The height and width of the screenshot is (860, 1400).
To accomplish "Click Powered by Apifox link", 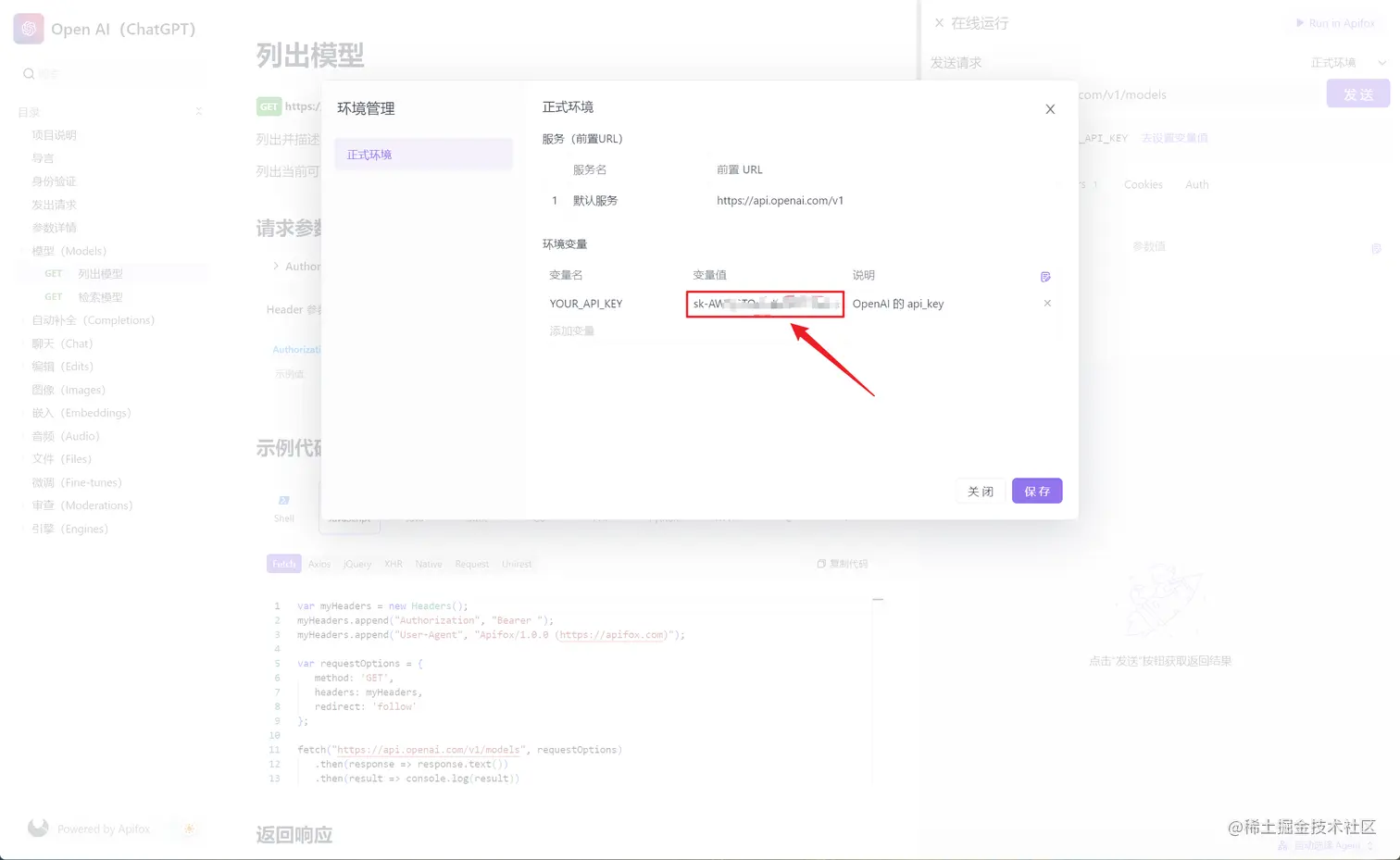I will pos(104,829).
